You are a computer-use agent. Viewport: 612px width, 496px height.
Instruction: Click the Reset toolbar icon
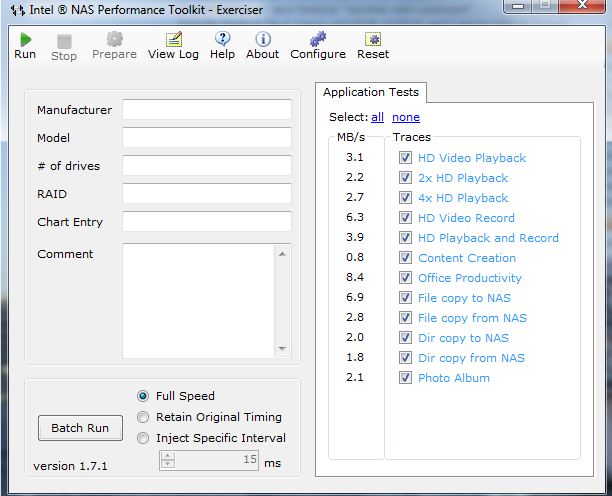tap(373, 39)
